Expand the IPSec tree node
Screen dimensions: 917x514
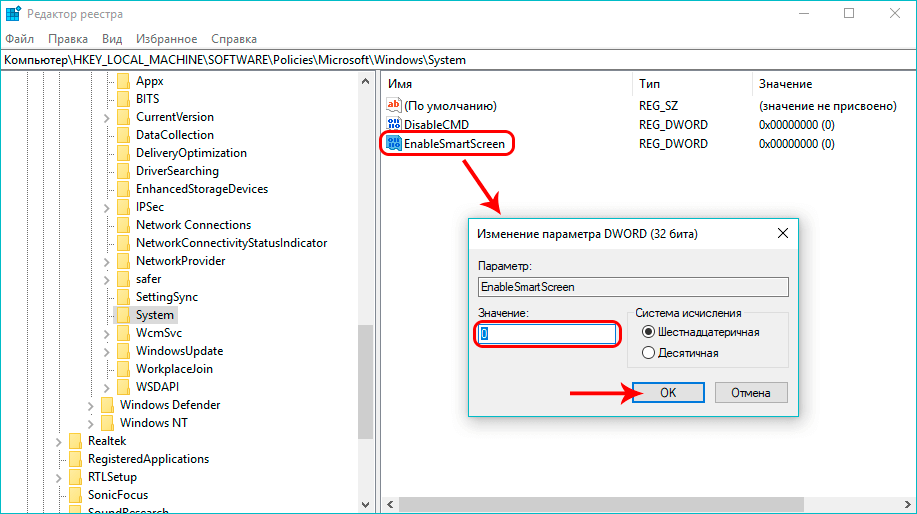(x=106, y=208)
